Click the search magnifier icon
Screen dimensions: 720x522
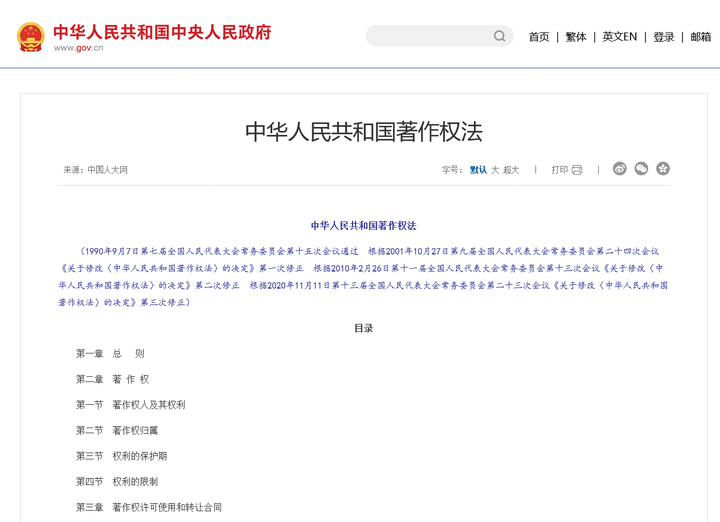[x=500, y=36]
